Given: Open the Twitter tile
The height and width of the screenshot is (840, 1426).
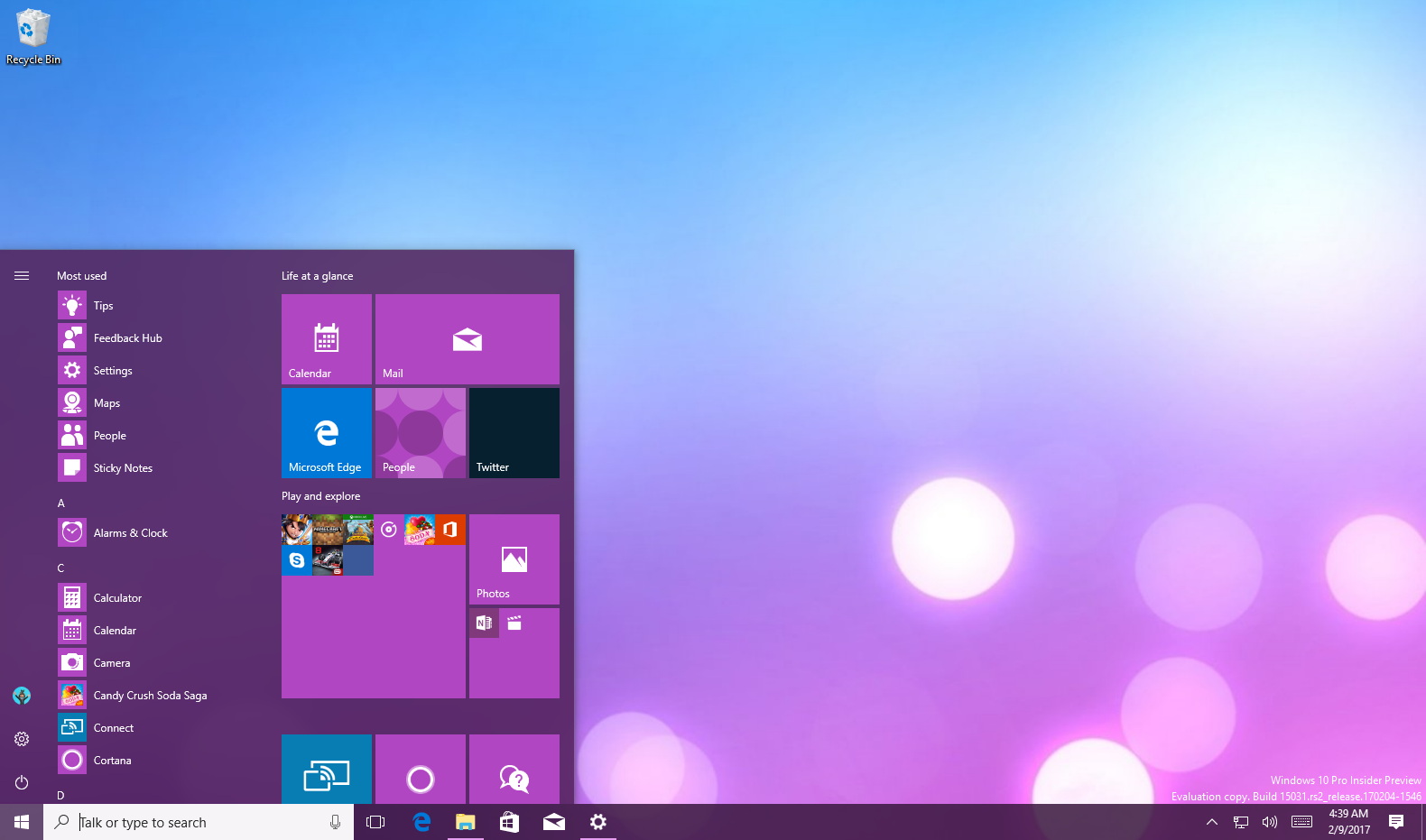Looking at the screenshot, I should tap(514, 433).
